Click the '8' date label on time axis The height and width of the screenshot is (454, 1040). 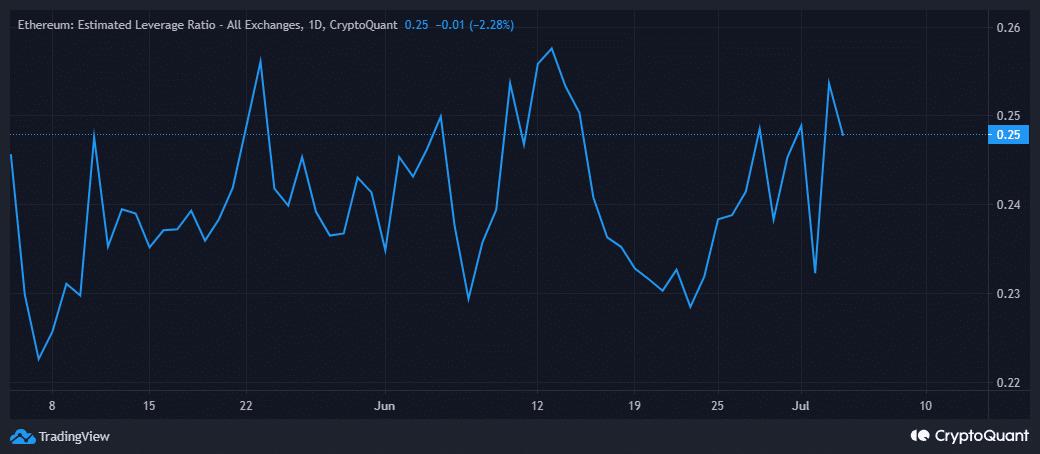[x=52, y=406]
